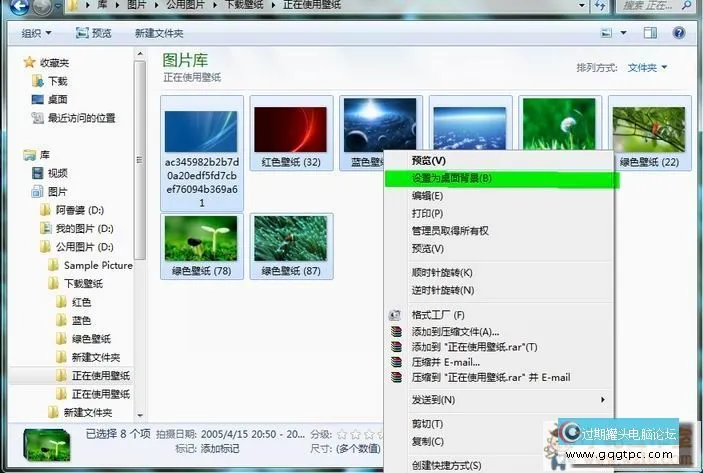Click the navigation pane scrollbar thumb
Image resolution: width=703 pixels, height=473 pixels.
coord(140,160)
